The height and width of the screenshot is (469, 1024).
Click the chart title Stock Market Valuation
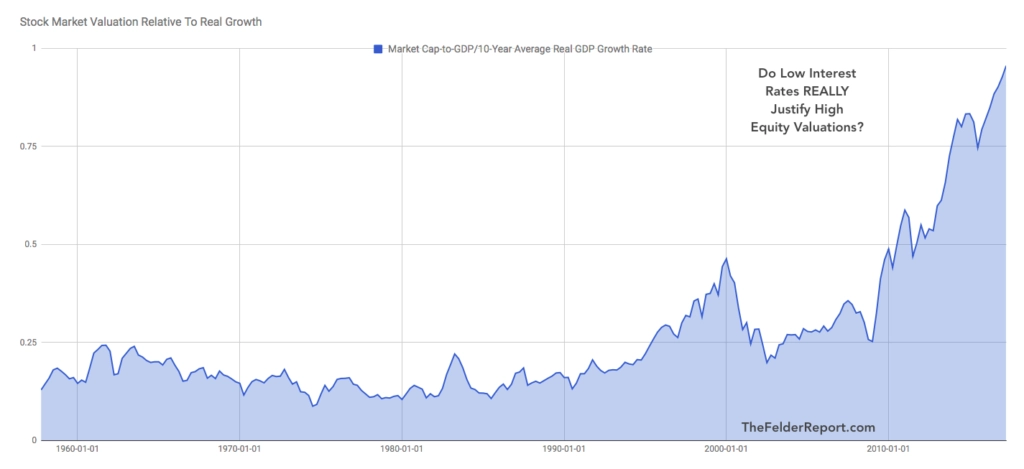pyautogui.click(x=140, y=22)
